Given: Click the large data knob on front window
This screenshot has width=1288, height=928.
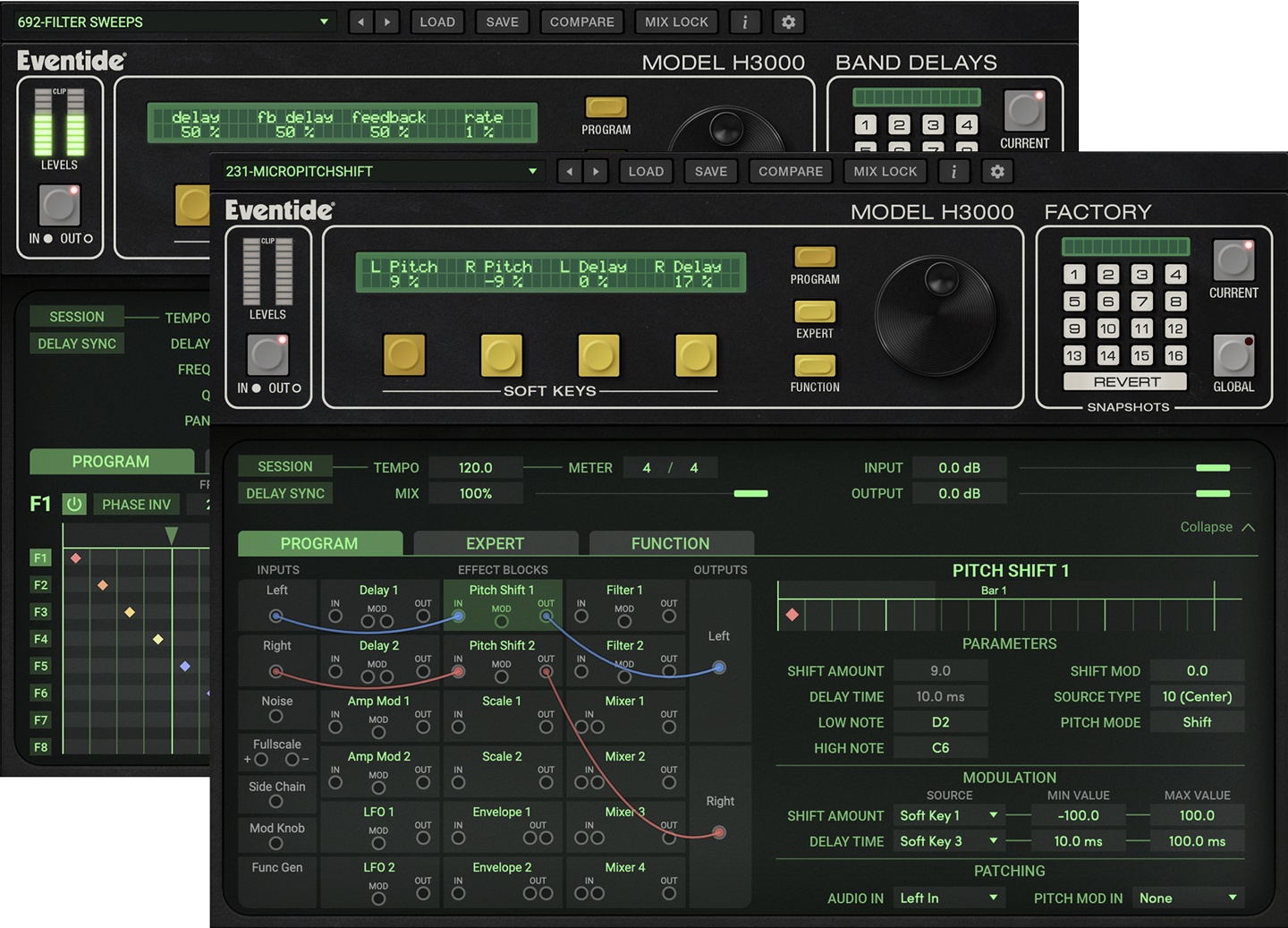Looking at the screenshot, I should 935,316.
